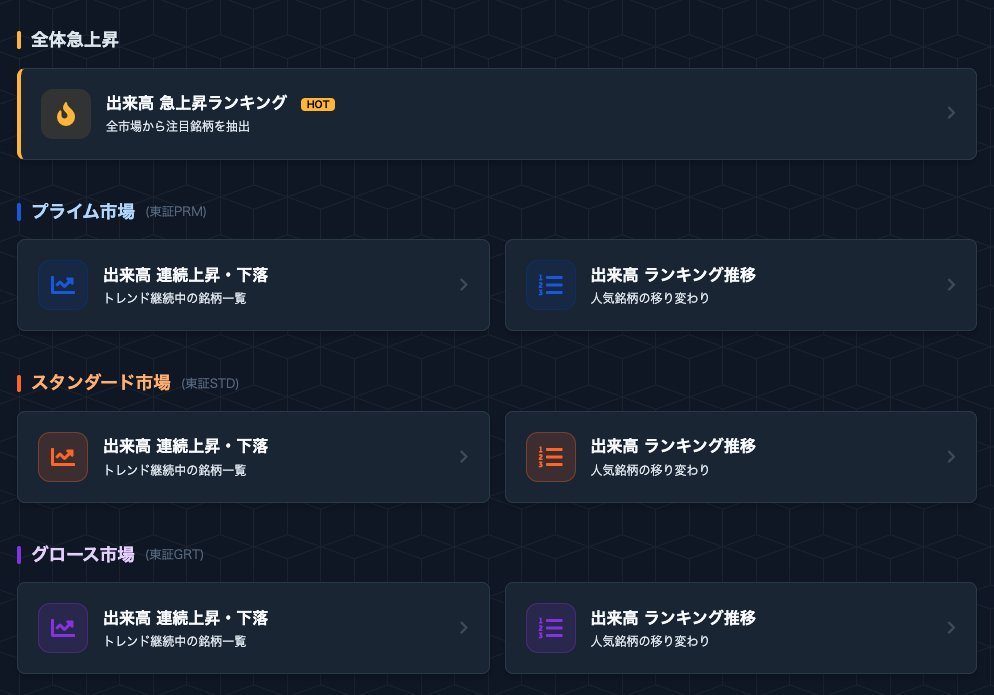Open 出来高 急上昇ランキング title link
The height and width of the screenshot is (695, 994).
pos(197,103)
